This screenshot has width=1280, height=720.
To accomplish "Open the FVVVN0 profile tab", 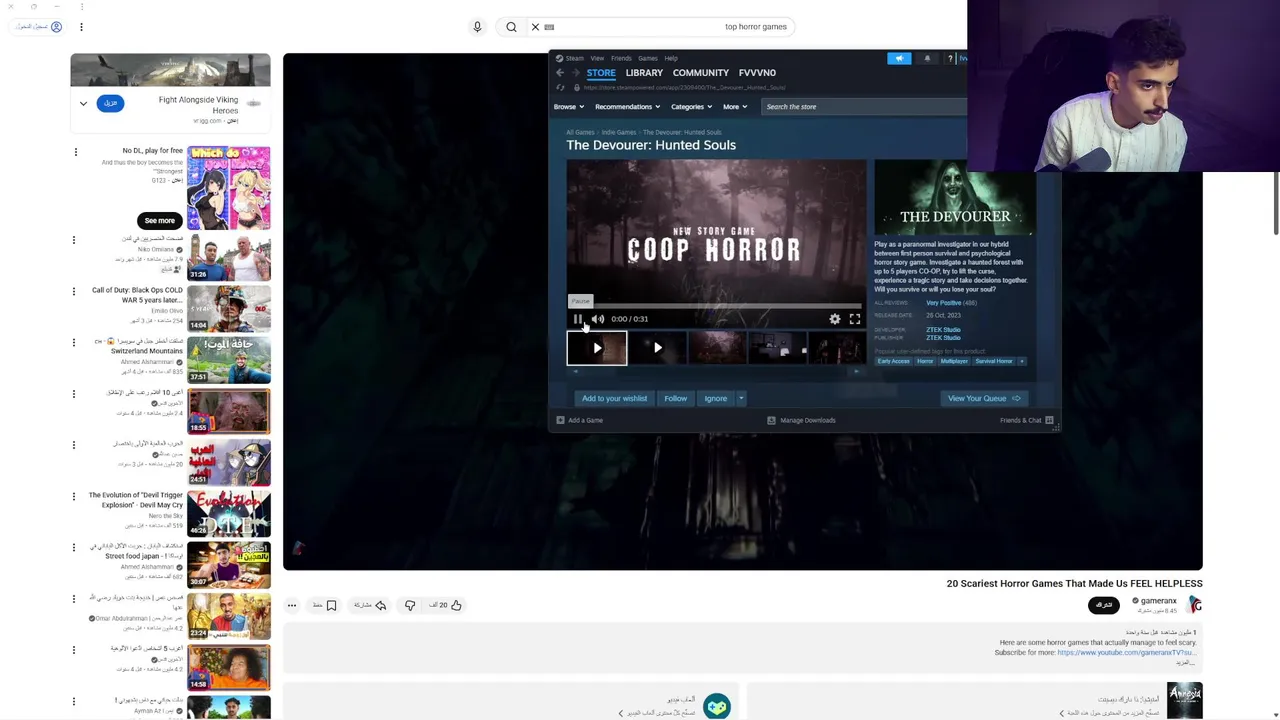I will (757, 73).
